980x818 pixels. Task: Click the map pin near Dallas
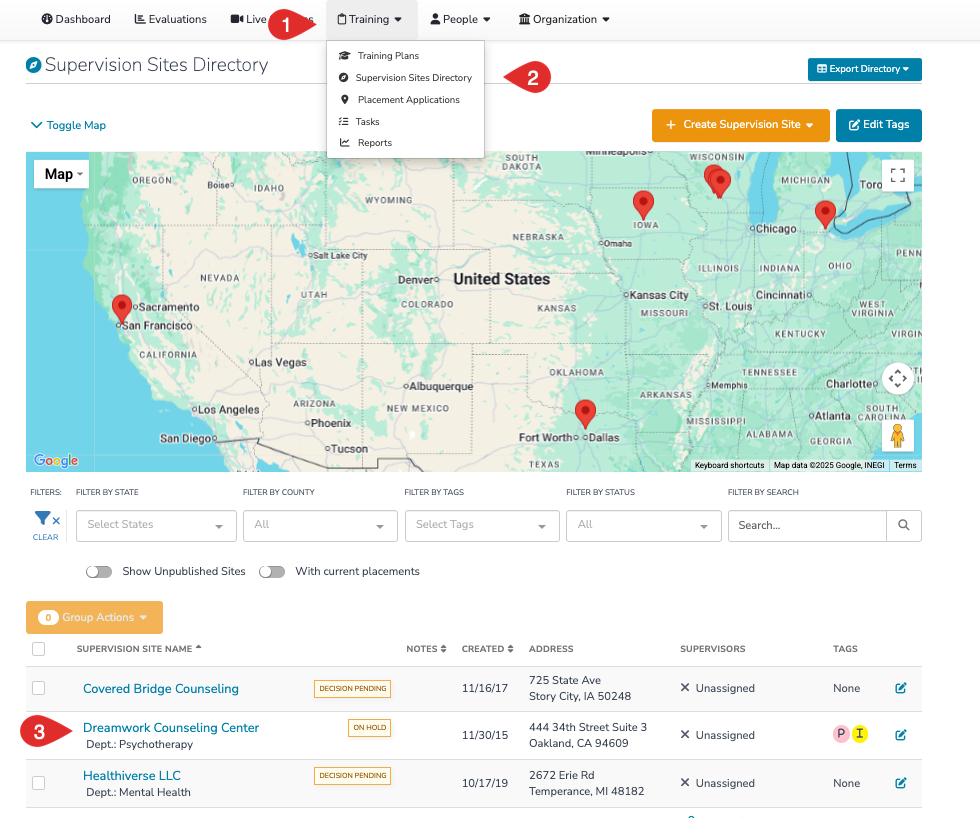[585, 414]
